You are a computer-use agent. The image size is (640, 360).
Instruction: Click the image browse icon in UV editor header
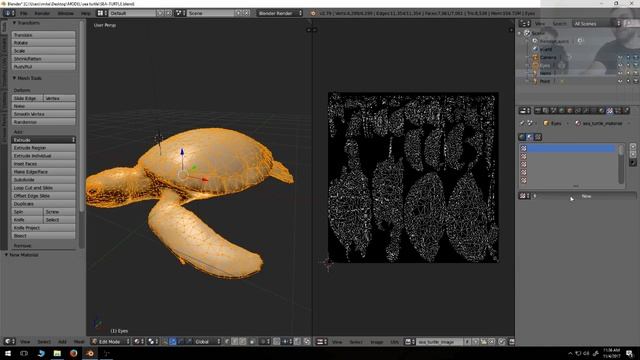[x=409, y=342]
